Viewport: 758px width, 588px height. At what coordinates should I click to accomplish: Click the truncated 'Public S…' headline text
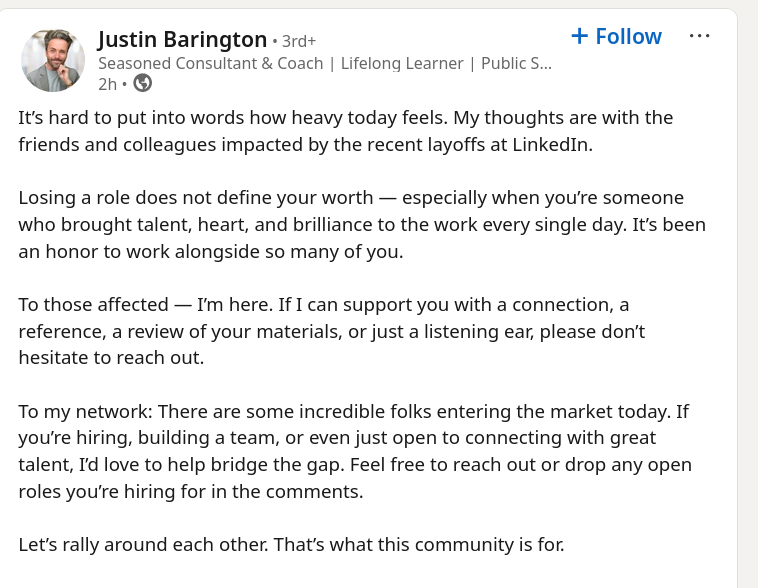coord(516,63)
